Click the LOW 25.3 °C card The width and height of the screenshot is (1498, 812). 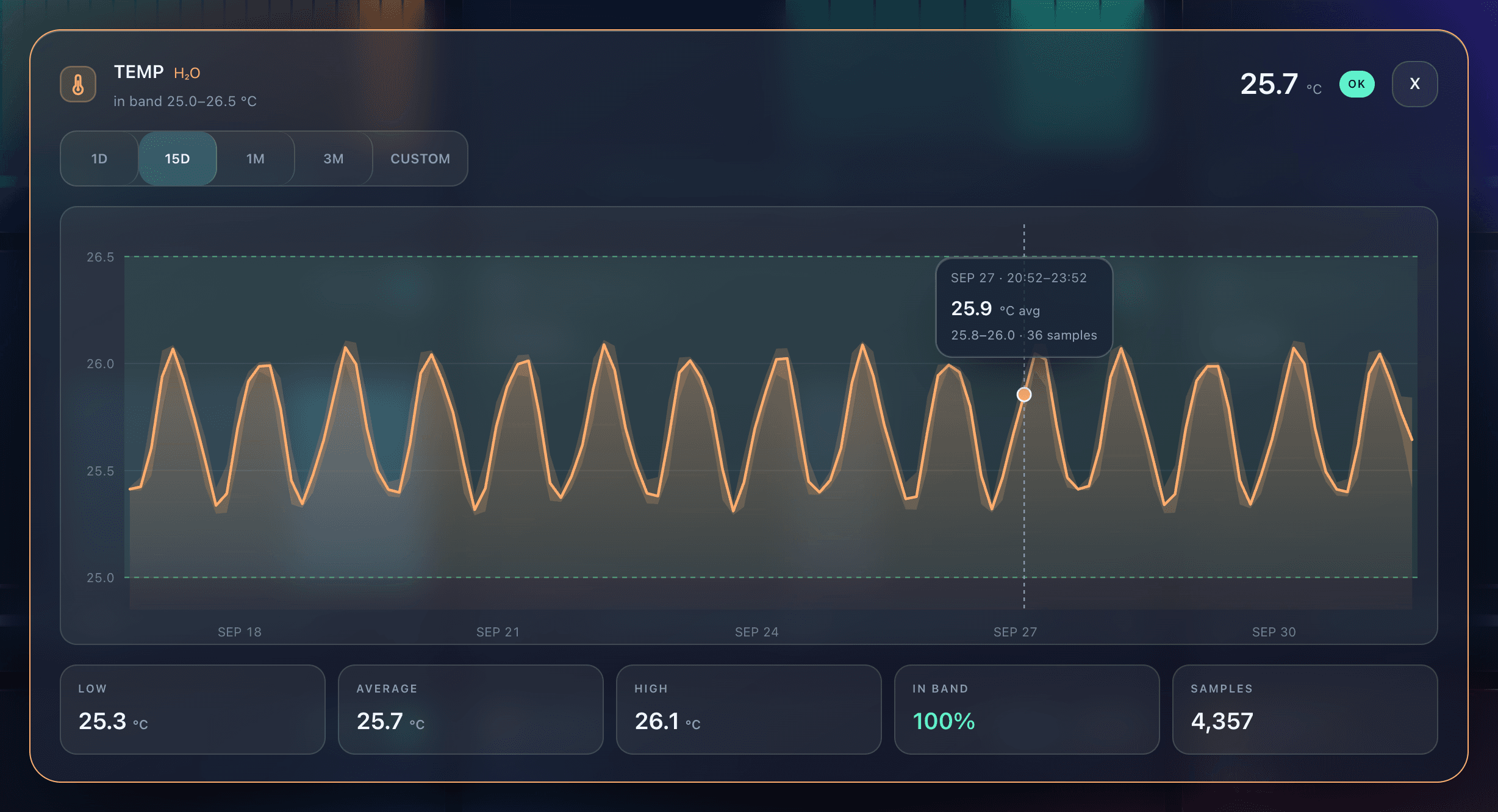(x=193, y=709)
